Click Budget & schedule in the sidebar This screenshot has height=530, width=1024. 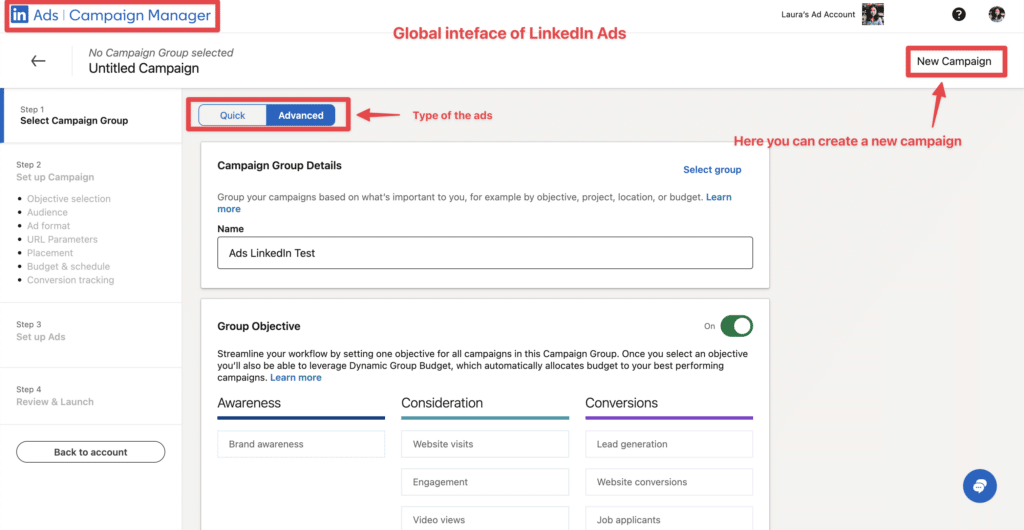[68, 266]
